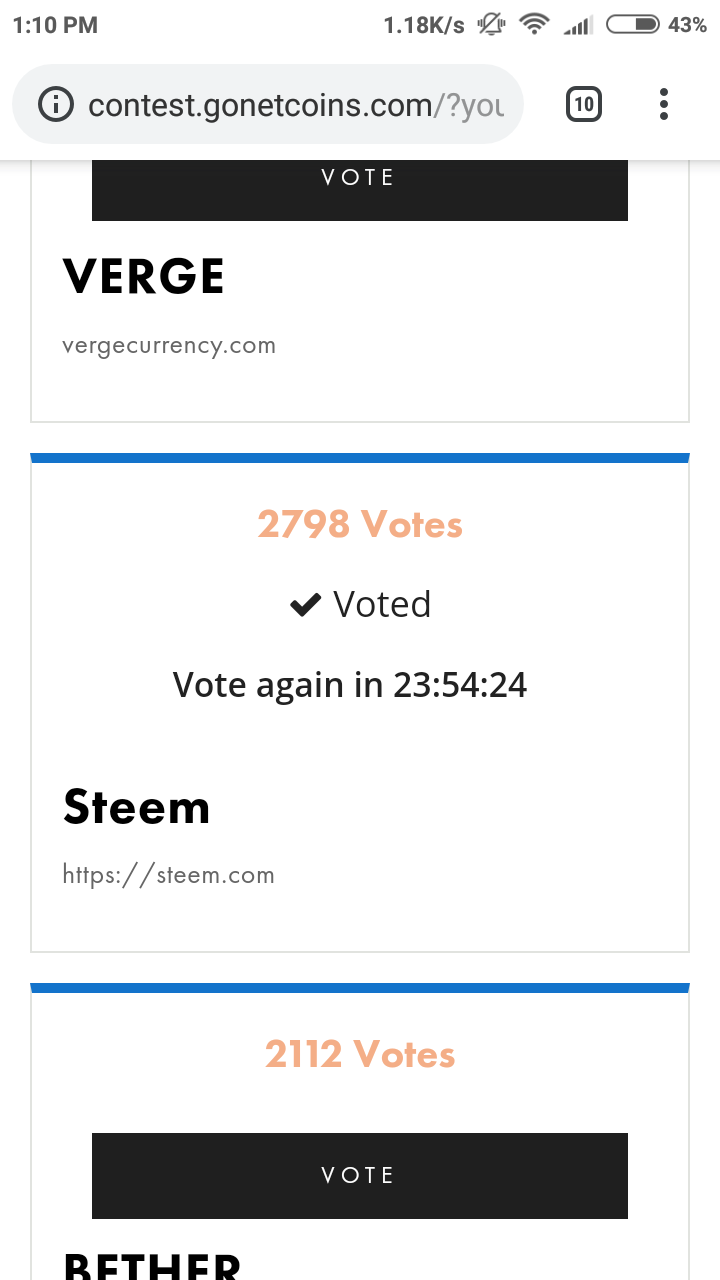Tap the Wi-Fi status icon
This screenshot has width=720, height=1280.
[536, 25]
